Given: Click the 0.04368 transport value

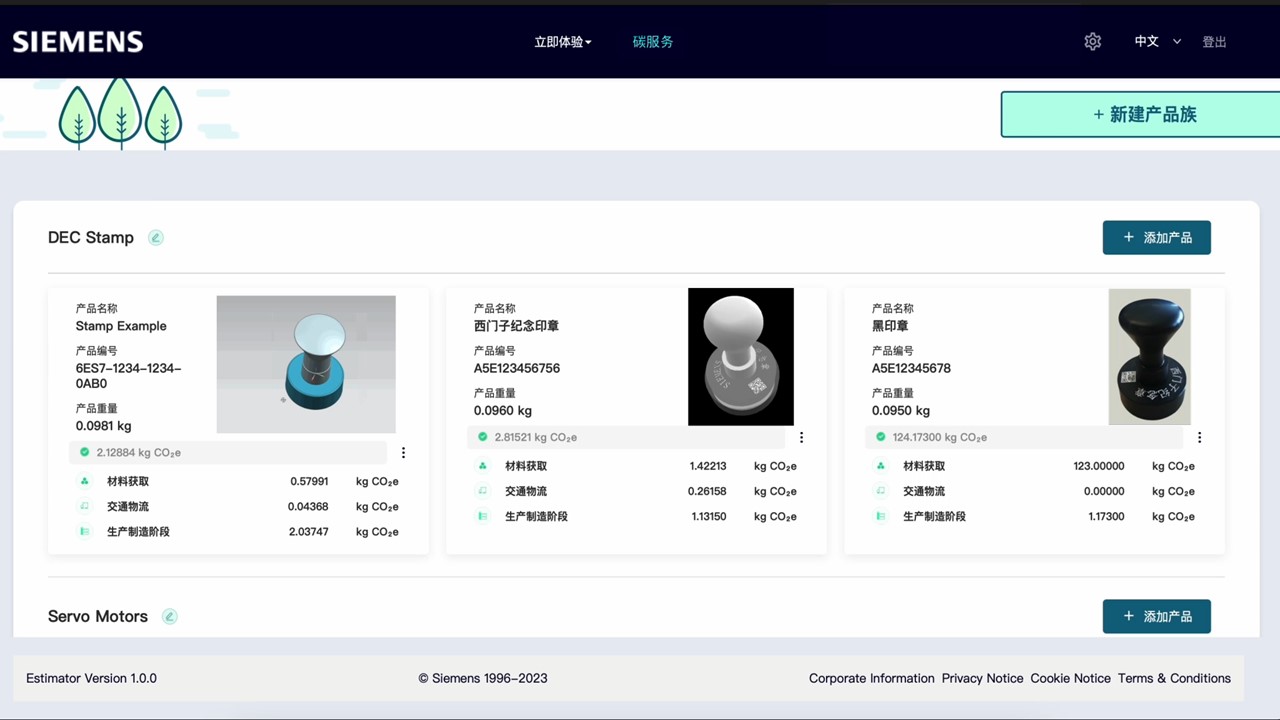Looking at the screenshot, I should (x=308, y=507).
